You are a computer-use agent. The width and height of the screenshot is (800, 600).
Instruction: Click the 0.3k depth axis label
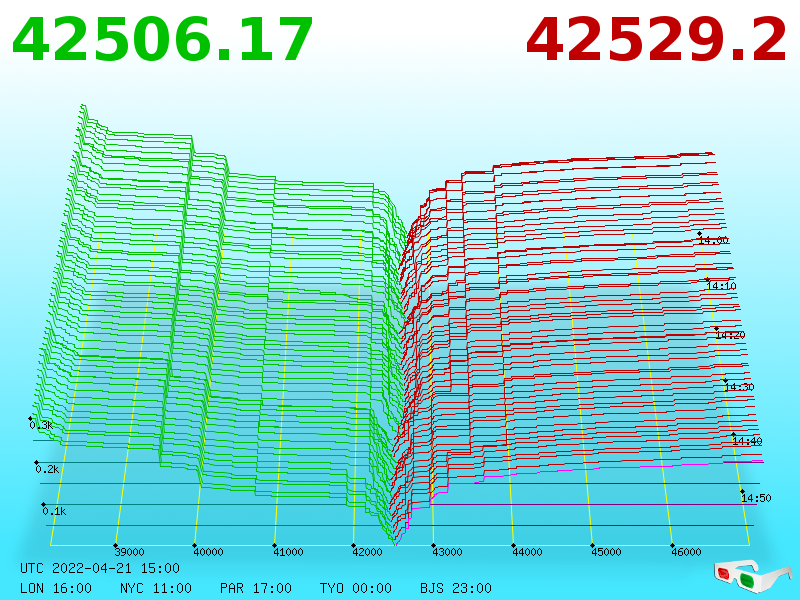tap(41, 425)
